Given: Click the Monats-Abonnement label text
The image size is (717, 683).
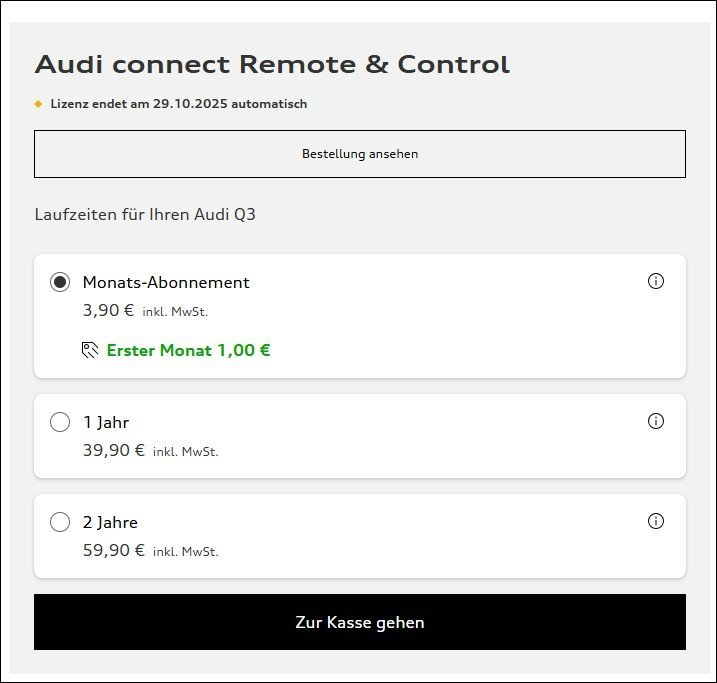Looking at the screenshot, I should [x=166, y=282].
